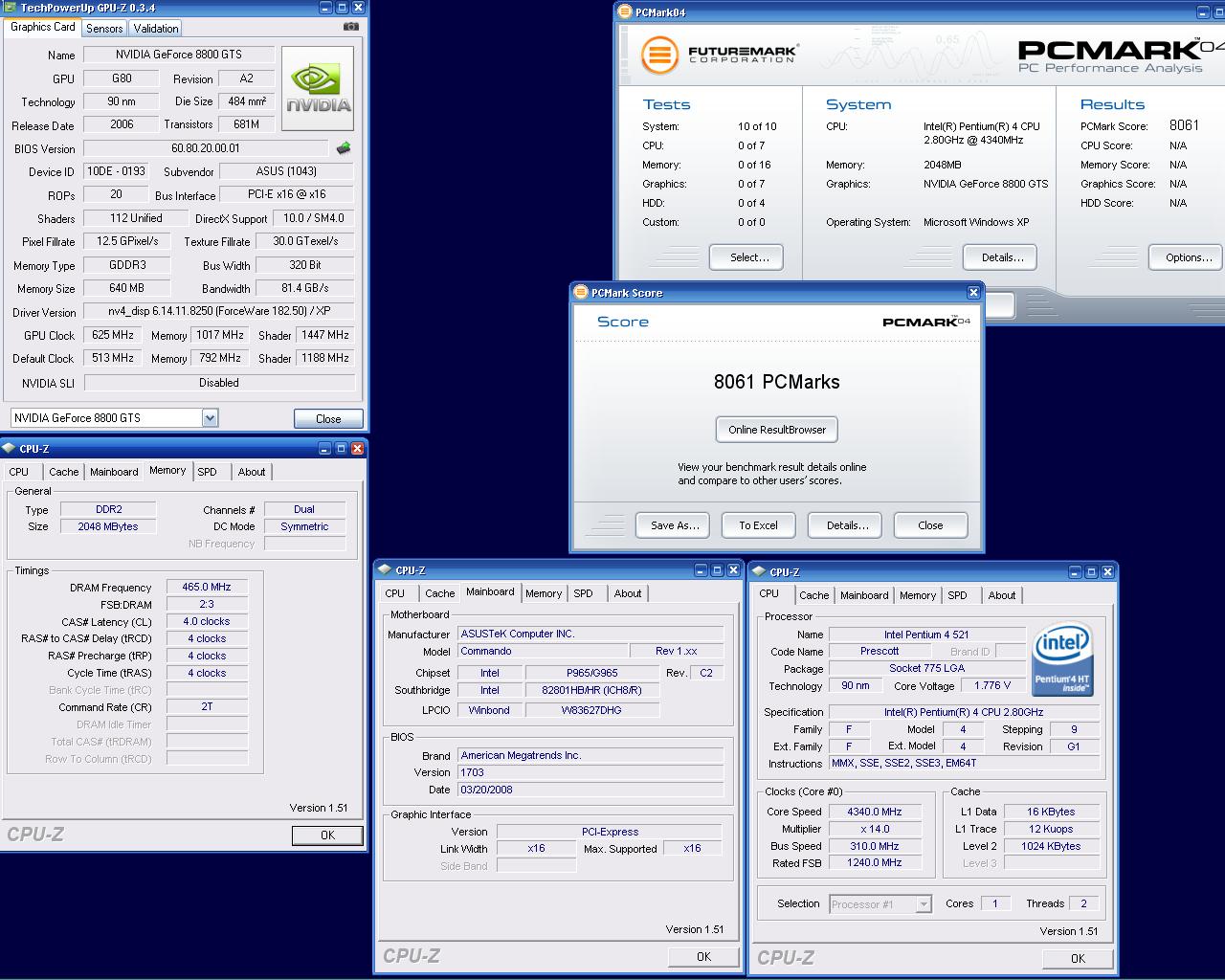Select the CPU tab in CPU-Z Mainboard window

click(x=395, y=593)
